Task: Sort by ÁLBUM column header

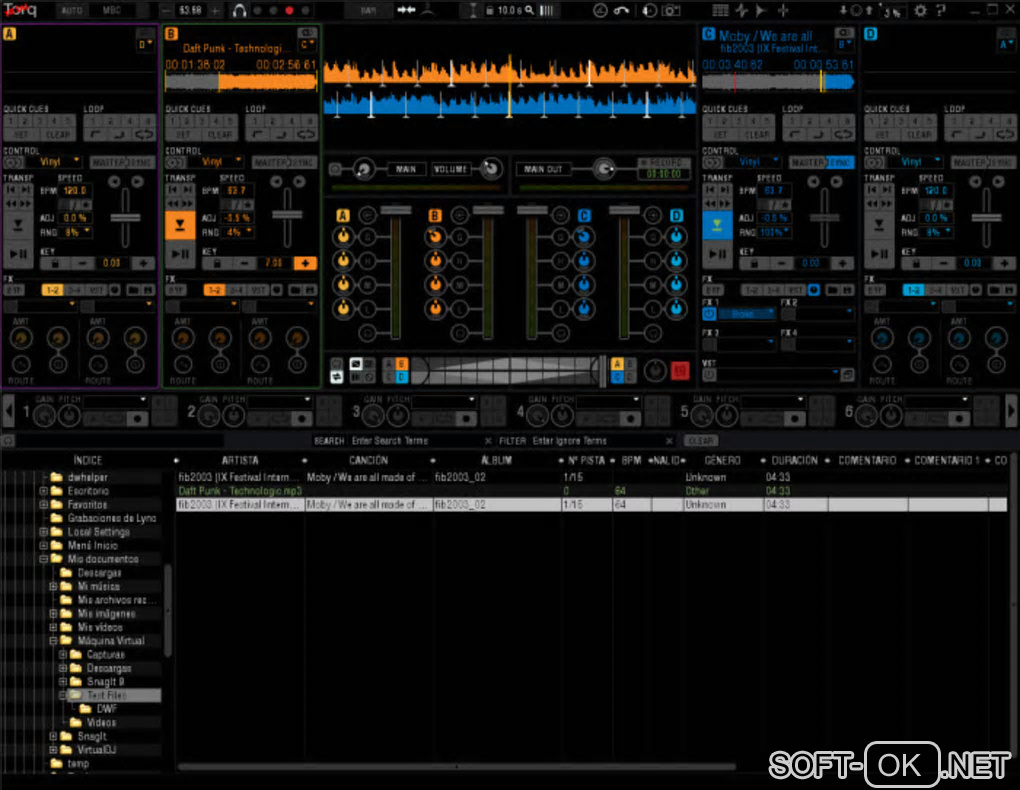Action: tap(496, 460)
